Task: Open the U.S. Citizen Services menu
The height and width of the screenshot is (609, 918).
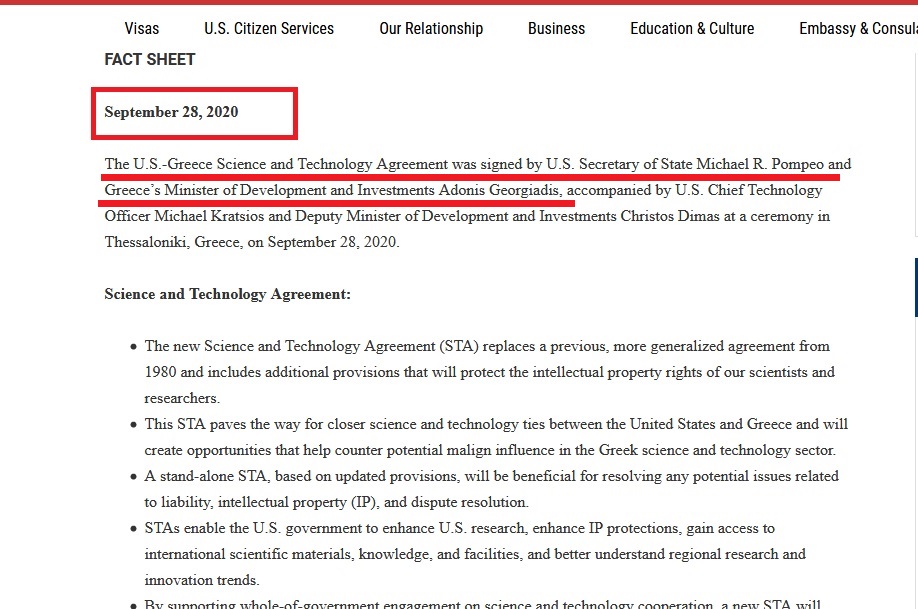Action: coord(269,28)
